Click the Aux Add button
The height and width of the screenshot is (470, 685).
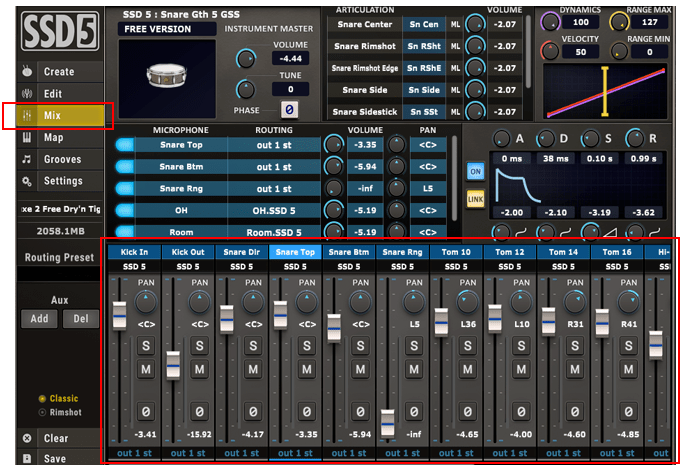pos(39,318)
